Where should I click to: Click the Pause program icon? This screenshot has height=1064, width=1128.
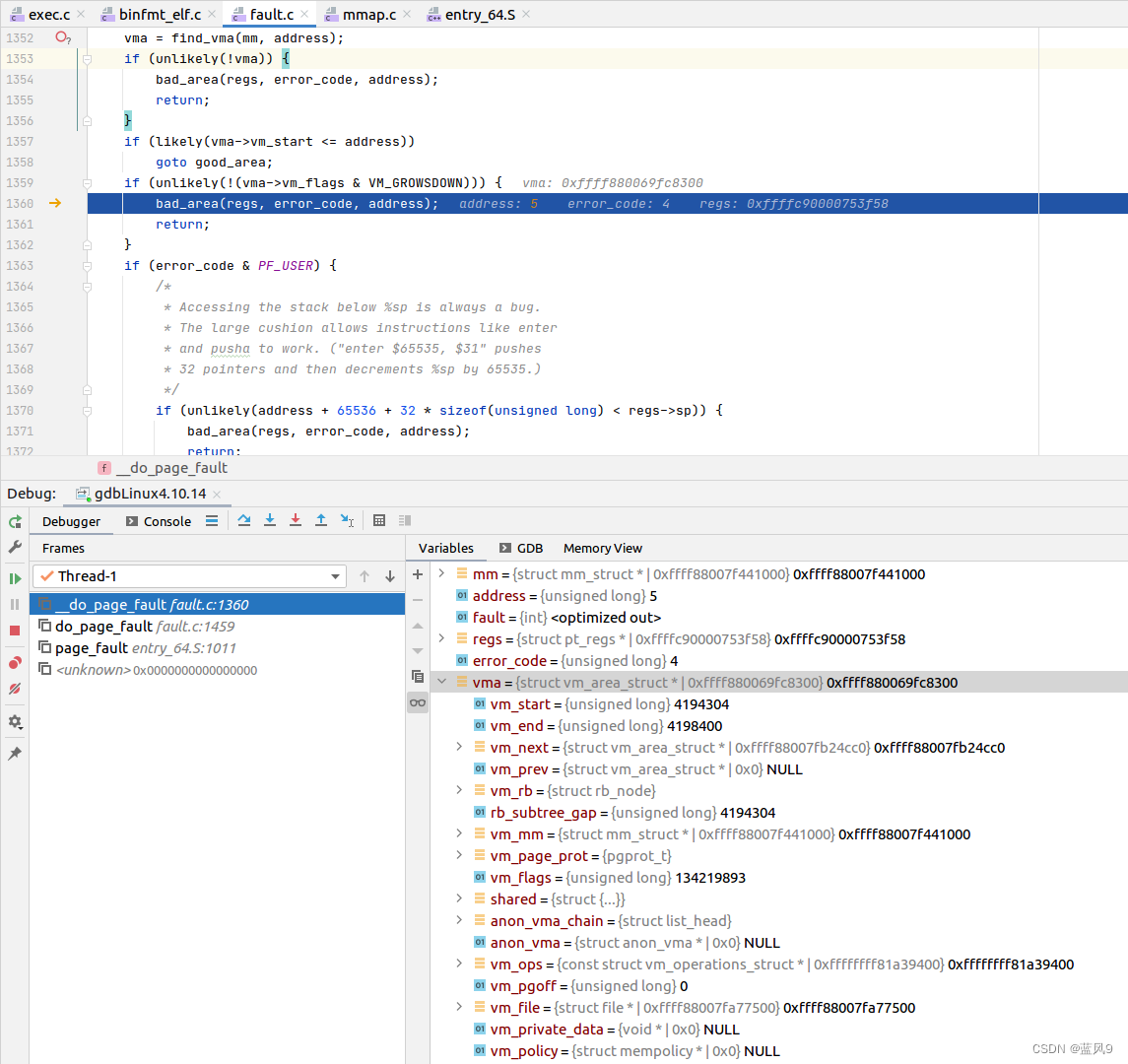15,604
